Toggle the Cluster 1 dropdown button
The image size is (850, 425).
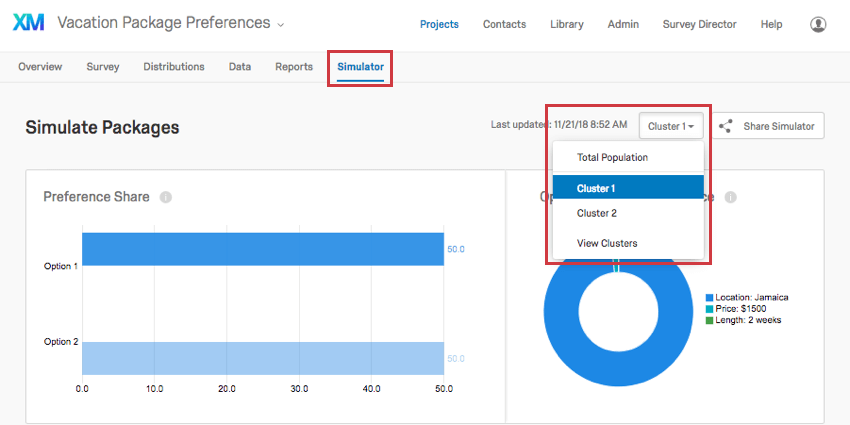(x=670, y=126)
